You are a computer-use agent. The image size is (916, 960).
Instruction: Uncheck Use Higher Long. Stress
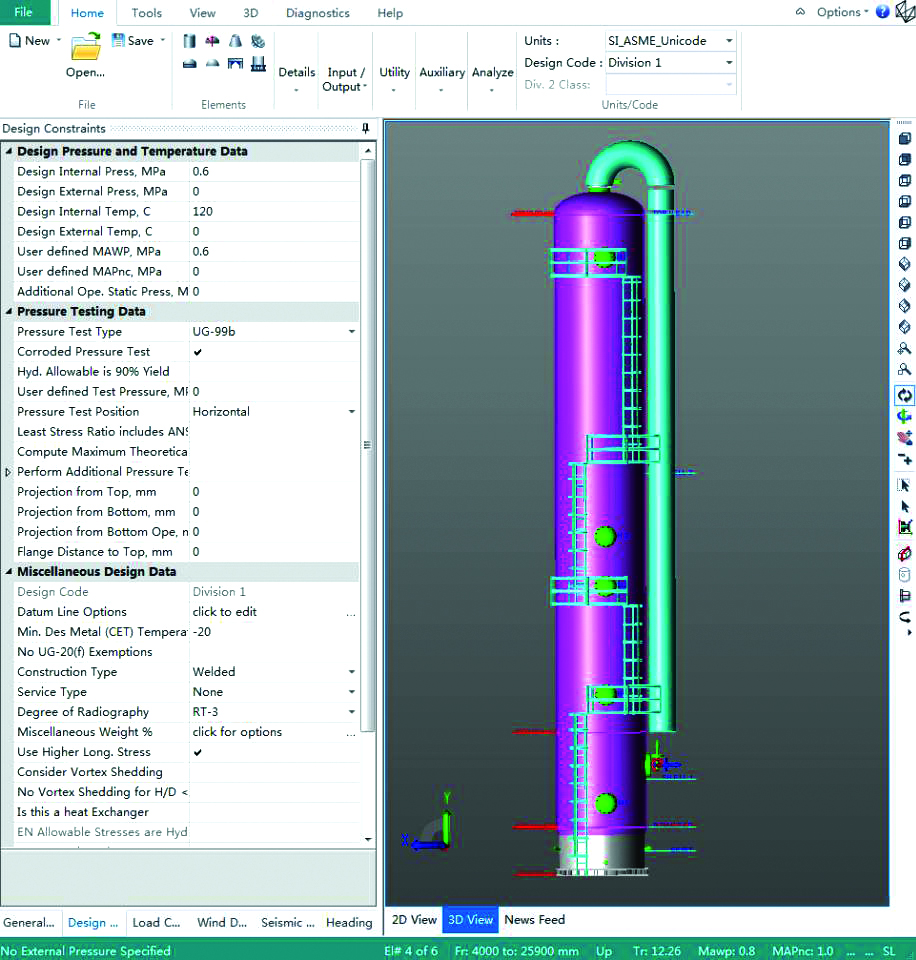(x=198, y=752)
